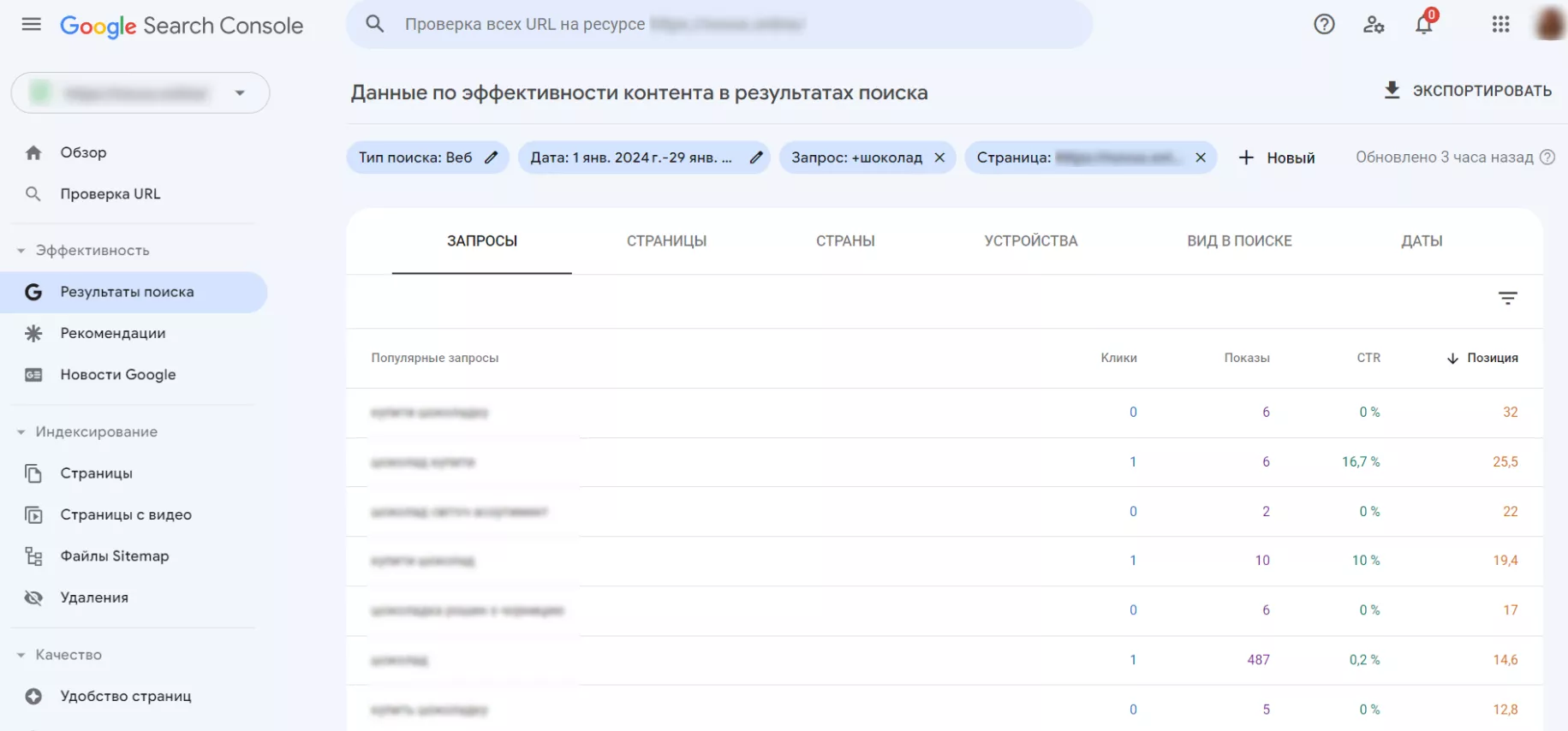This screenshot has height=731, width=1568.
Task: Click the Запрос: +шоколад chip text
Action: point(856,157)
